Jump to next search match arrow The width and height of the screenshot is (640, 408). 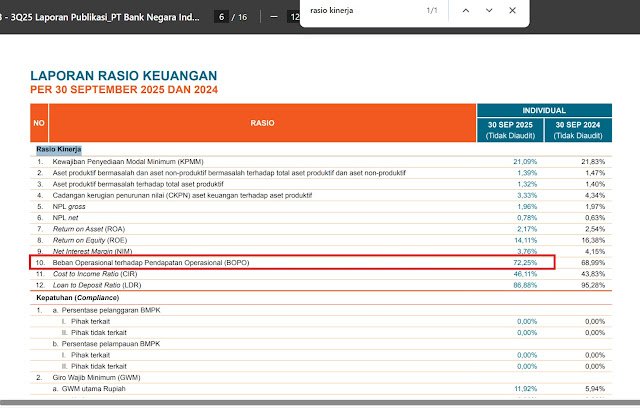point(488,10)
